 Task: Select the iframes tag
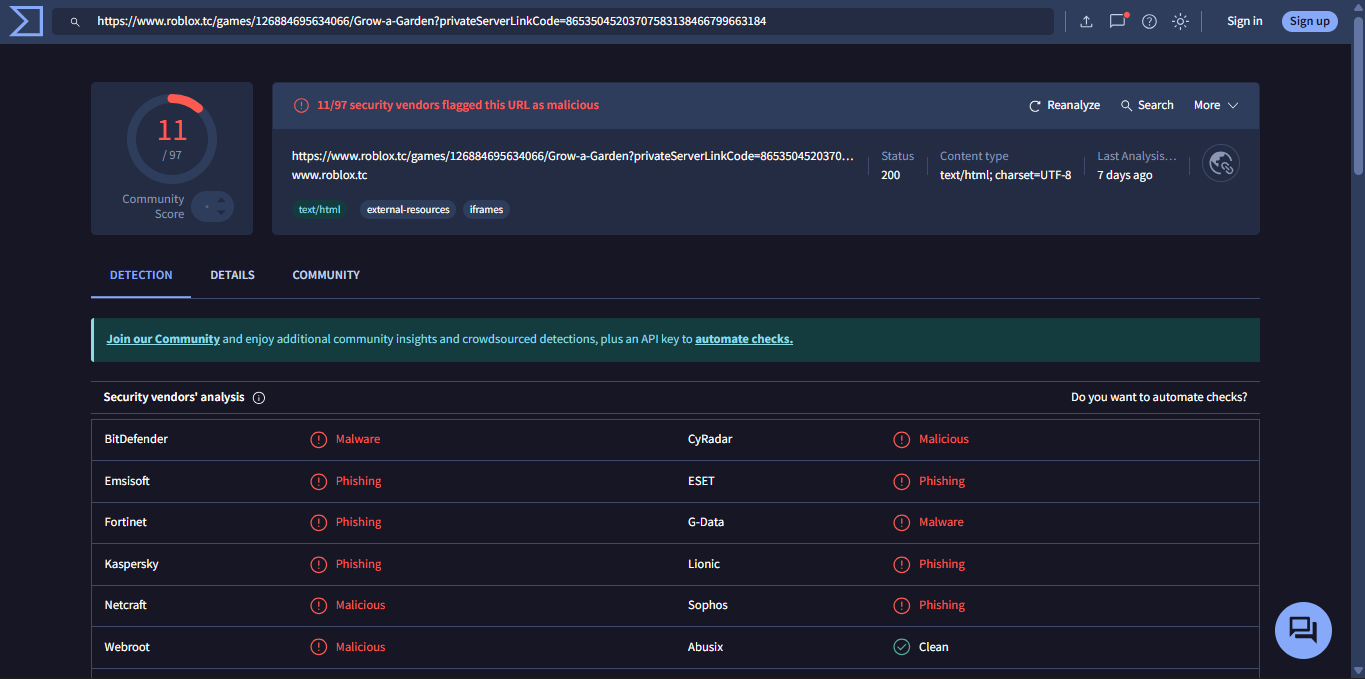point(486,209)
